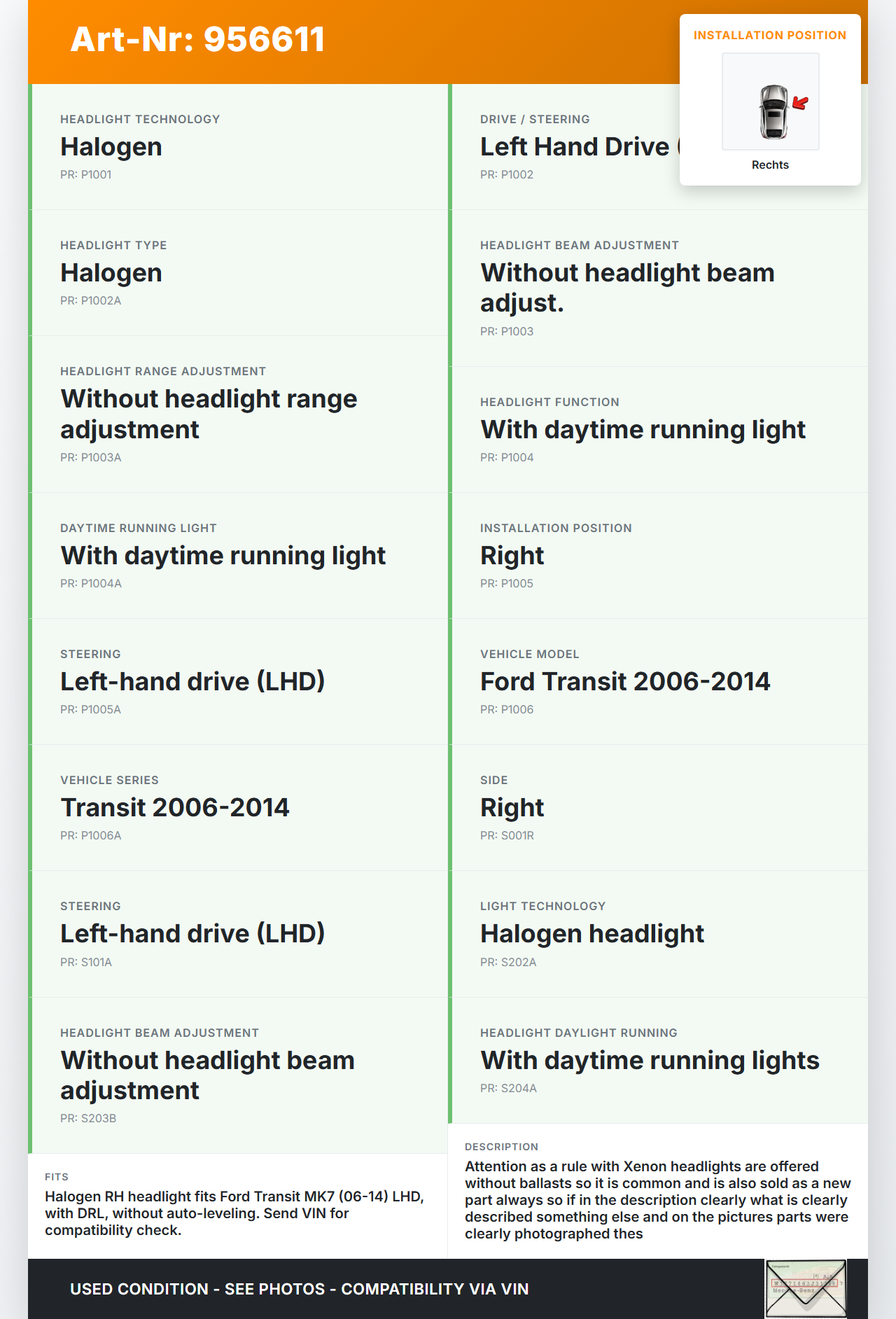Click the Fits compatibility text block
The height and width of the screenshot is (1319, 896).
coord(235,1213)
